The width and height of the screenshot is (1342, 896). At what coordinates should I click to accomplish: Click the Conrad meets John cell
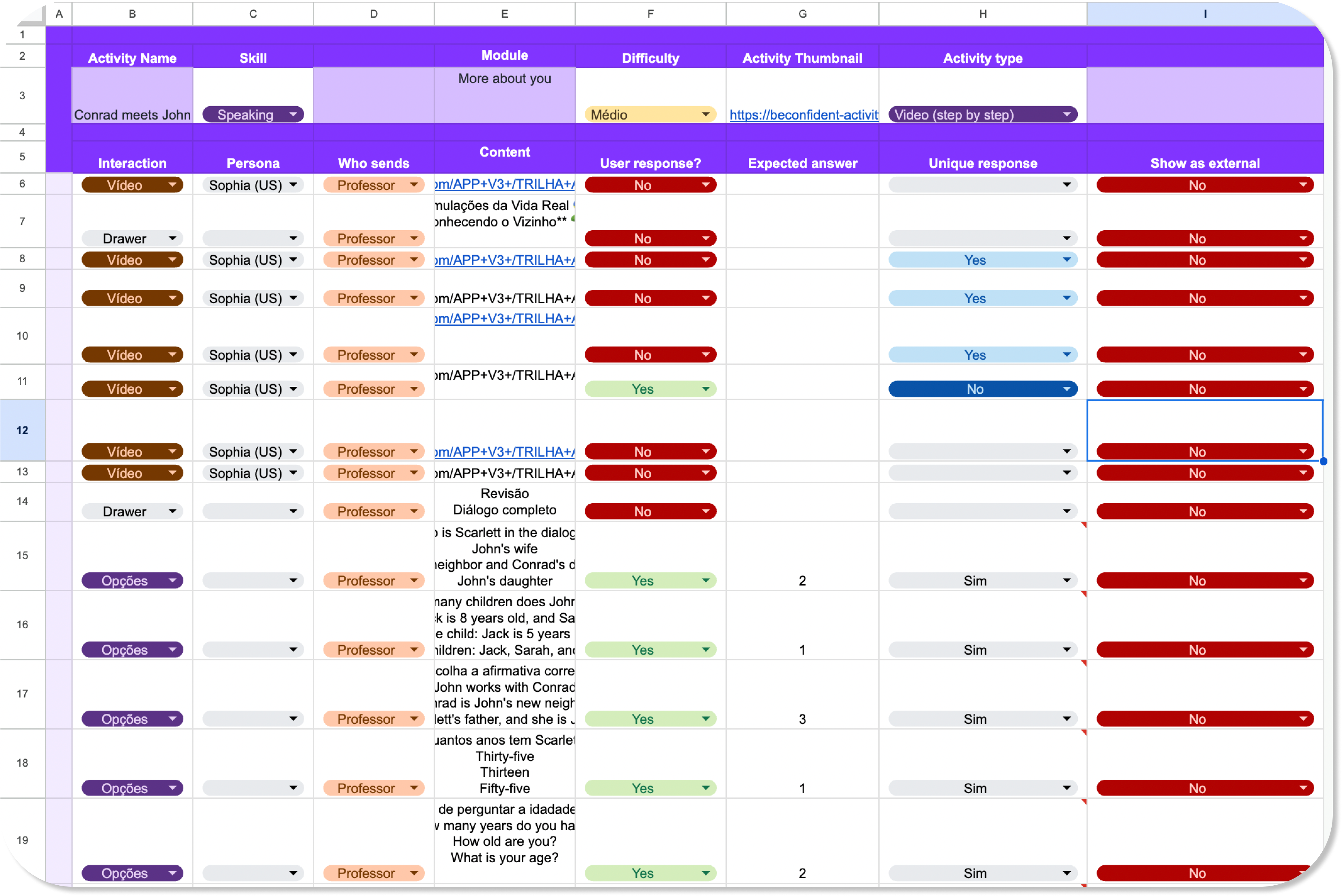tap(132, 114)
